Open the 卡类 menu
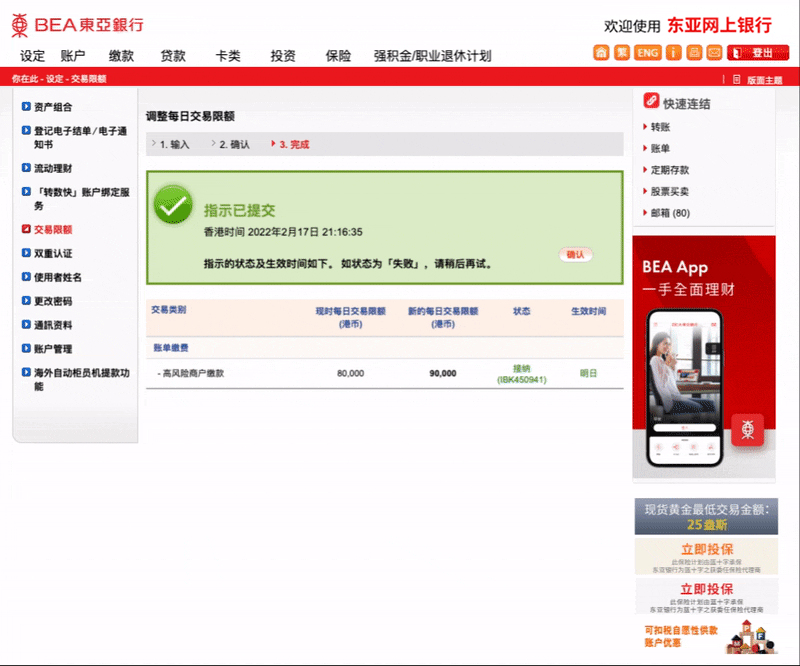The width and height of the screenshot is (800, 666). coord(228,56)
